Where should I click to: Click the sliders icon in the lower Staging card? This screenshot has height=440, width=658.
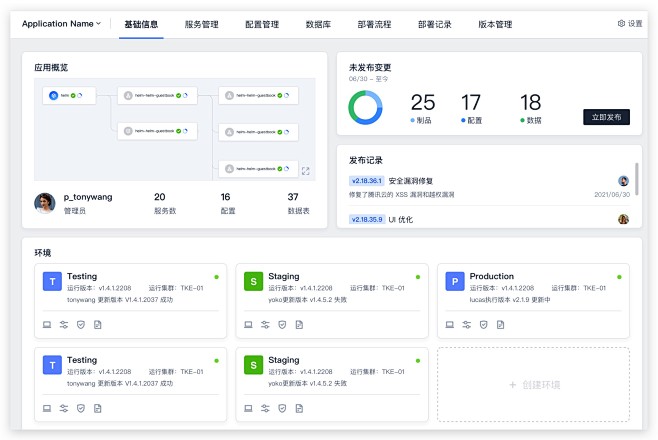(x=265, y=408)
